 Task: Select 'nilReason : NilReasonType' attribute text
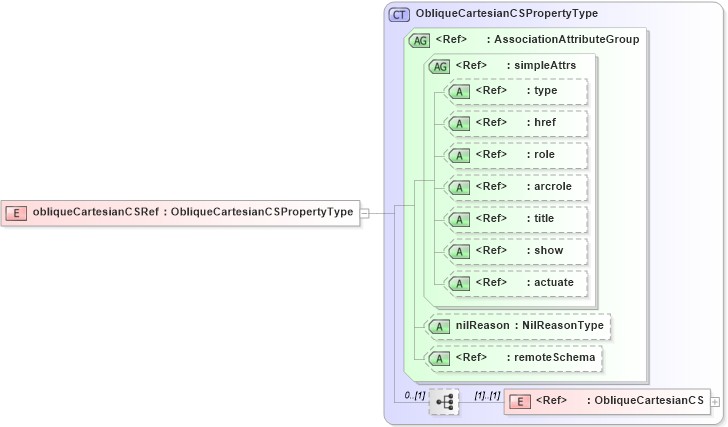pyautogui.click(x=529, y=325)
